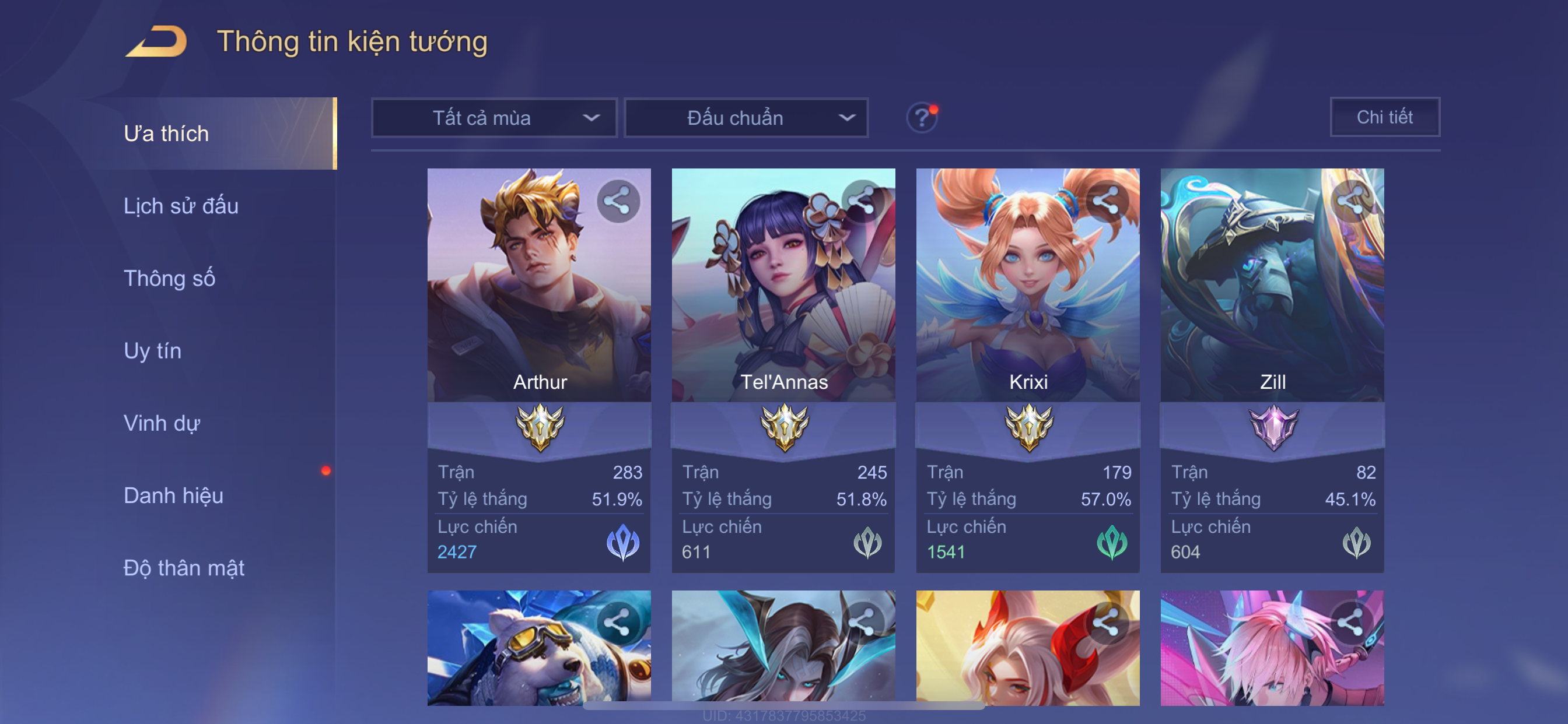Open the Lịch sử đấu tab
Screen dimensions: 1568x724
tap(181, 206)
